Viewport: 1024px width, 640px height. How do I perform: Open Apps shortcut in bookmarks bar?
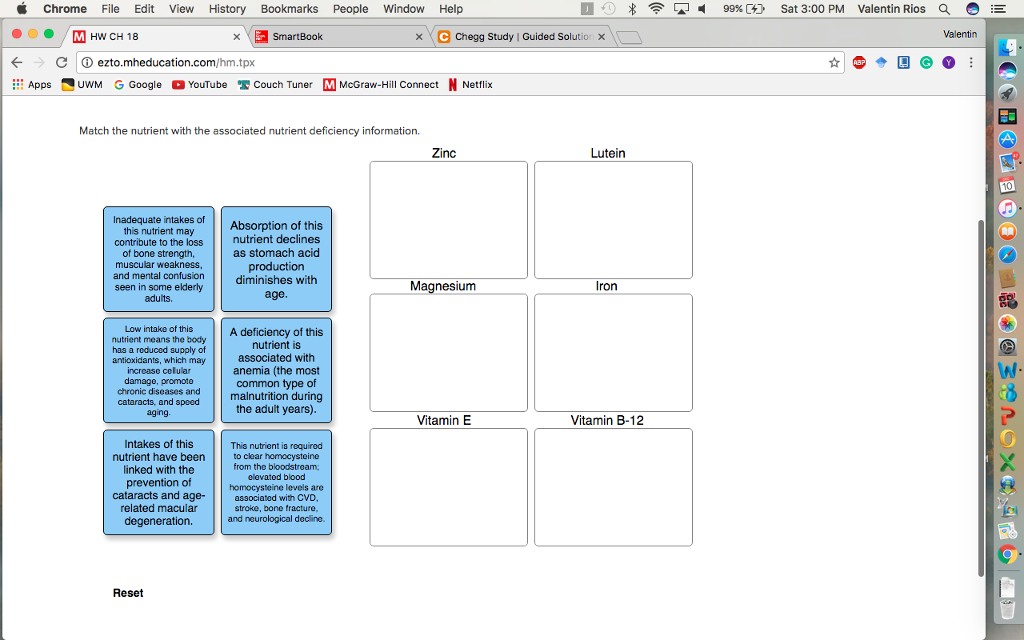point(32,85)
